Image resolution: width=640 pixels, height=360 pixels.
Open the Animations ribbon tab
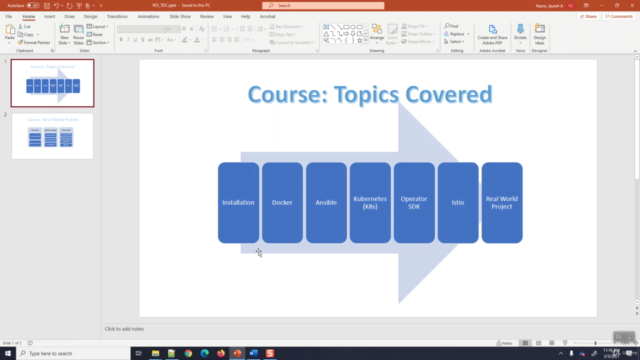pos(148,16)
